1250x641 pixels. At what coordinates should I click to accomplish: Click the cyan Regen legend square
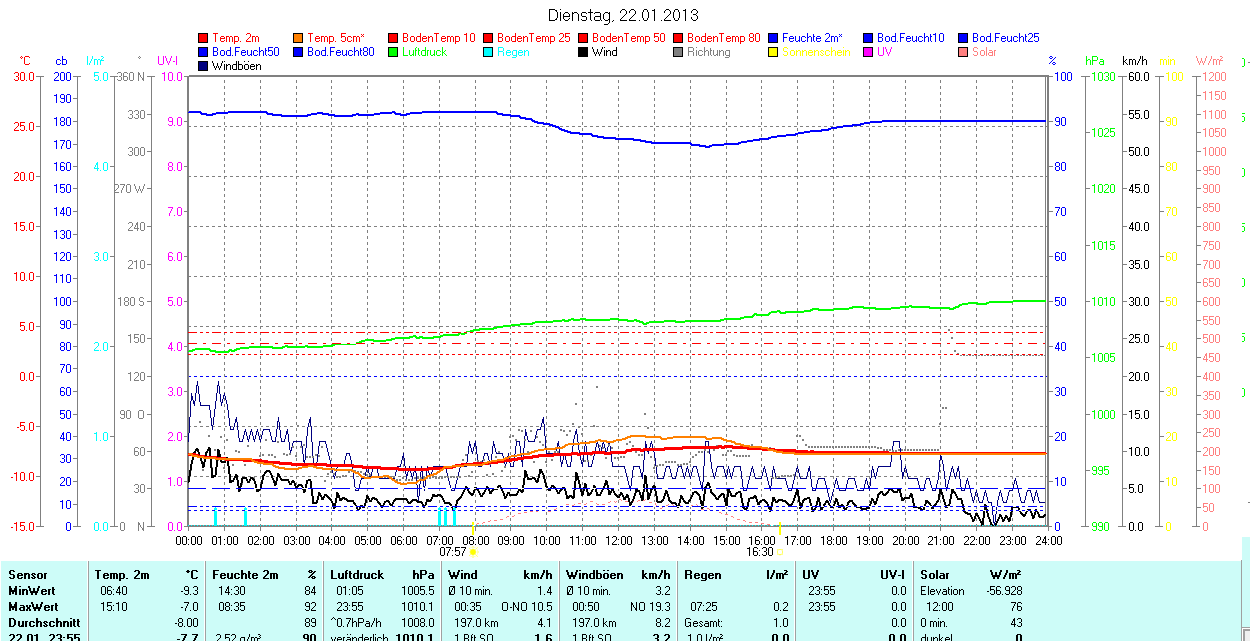[x=489, y=52]
